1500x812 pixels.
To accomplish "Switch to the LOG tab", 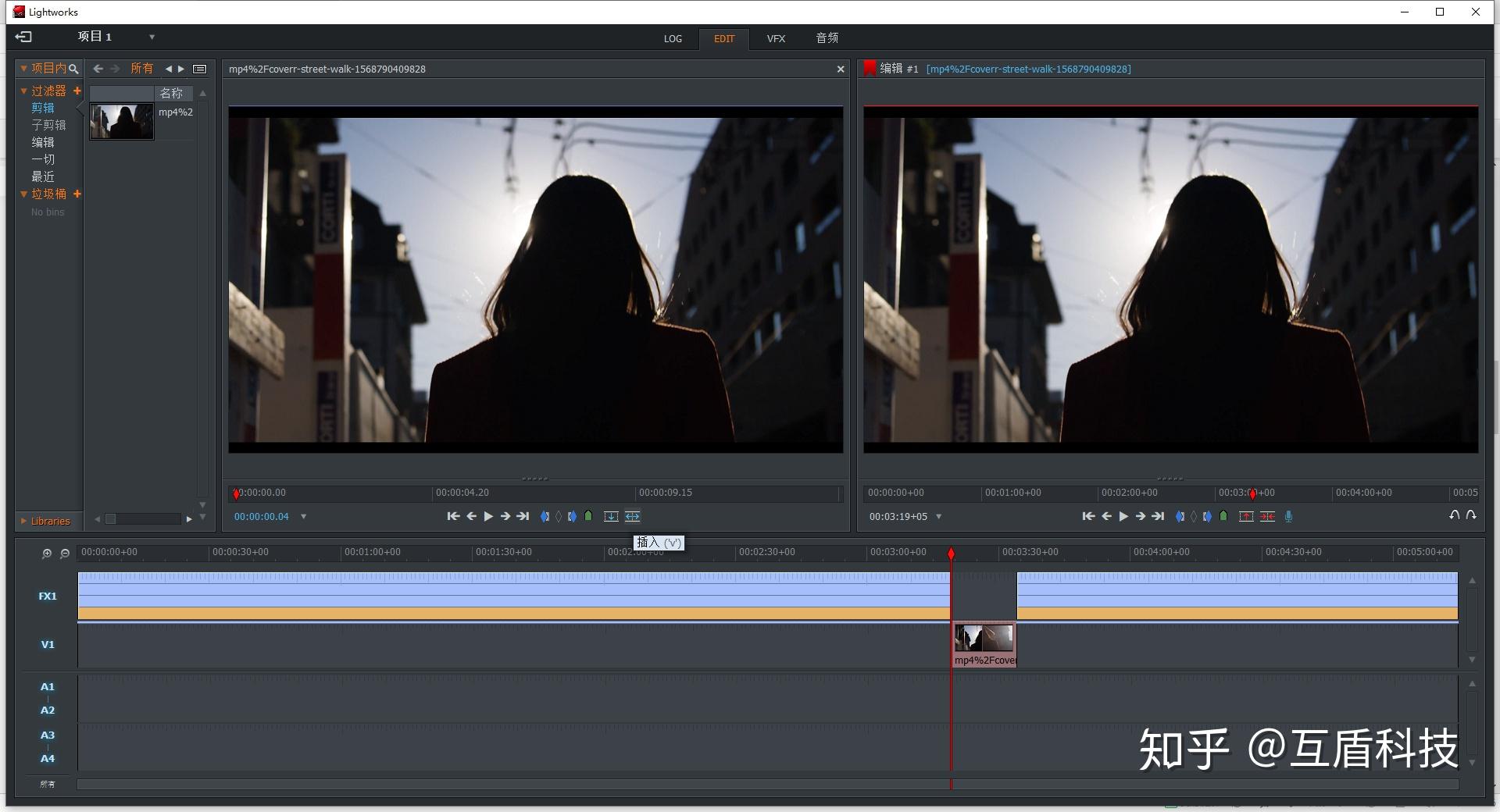I will 673,38.
